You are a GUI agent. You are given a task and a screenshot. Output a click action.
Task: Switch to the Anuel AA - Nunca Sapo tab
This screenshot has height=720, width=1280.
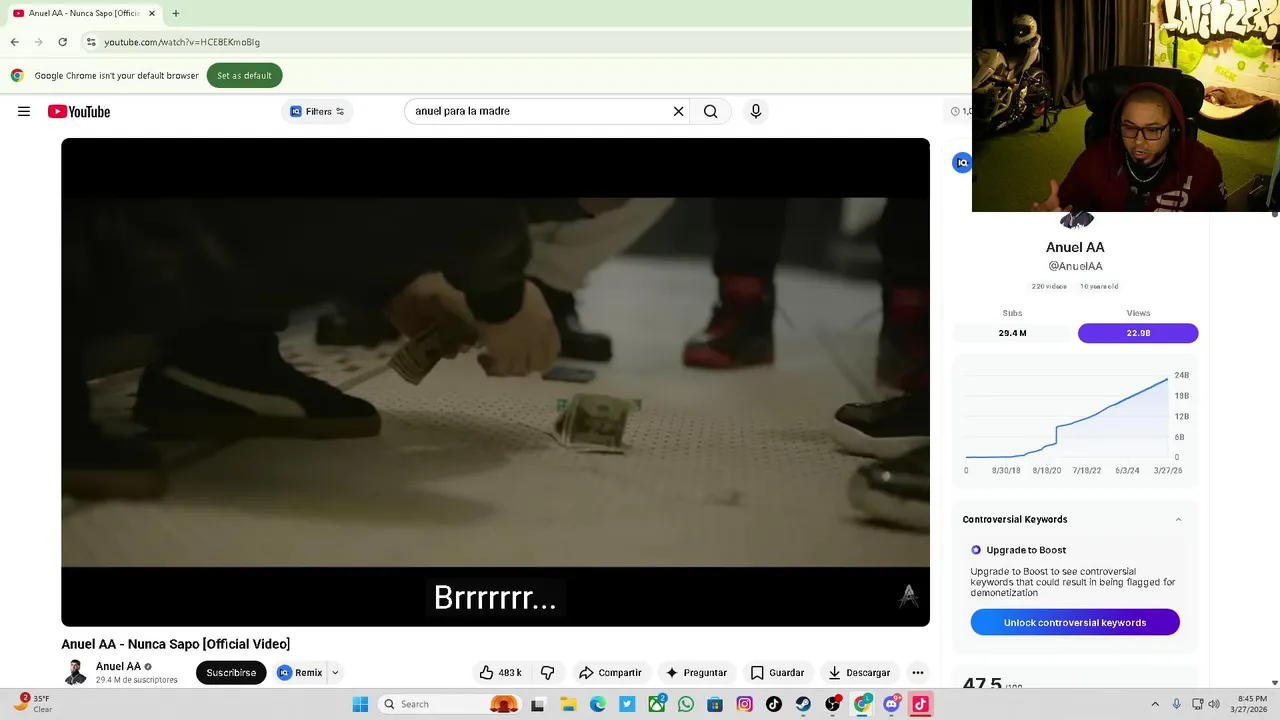(x=84, y=13)
